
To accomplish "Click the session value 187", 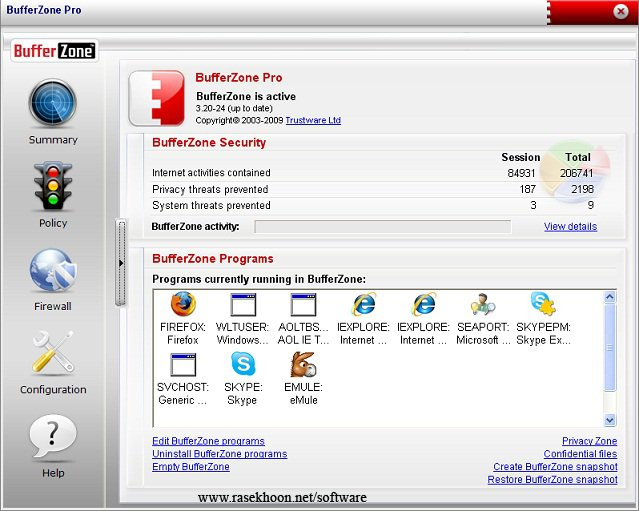I will tap(527, 189).
